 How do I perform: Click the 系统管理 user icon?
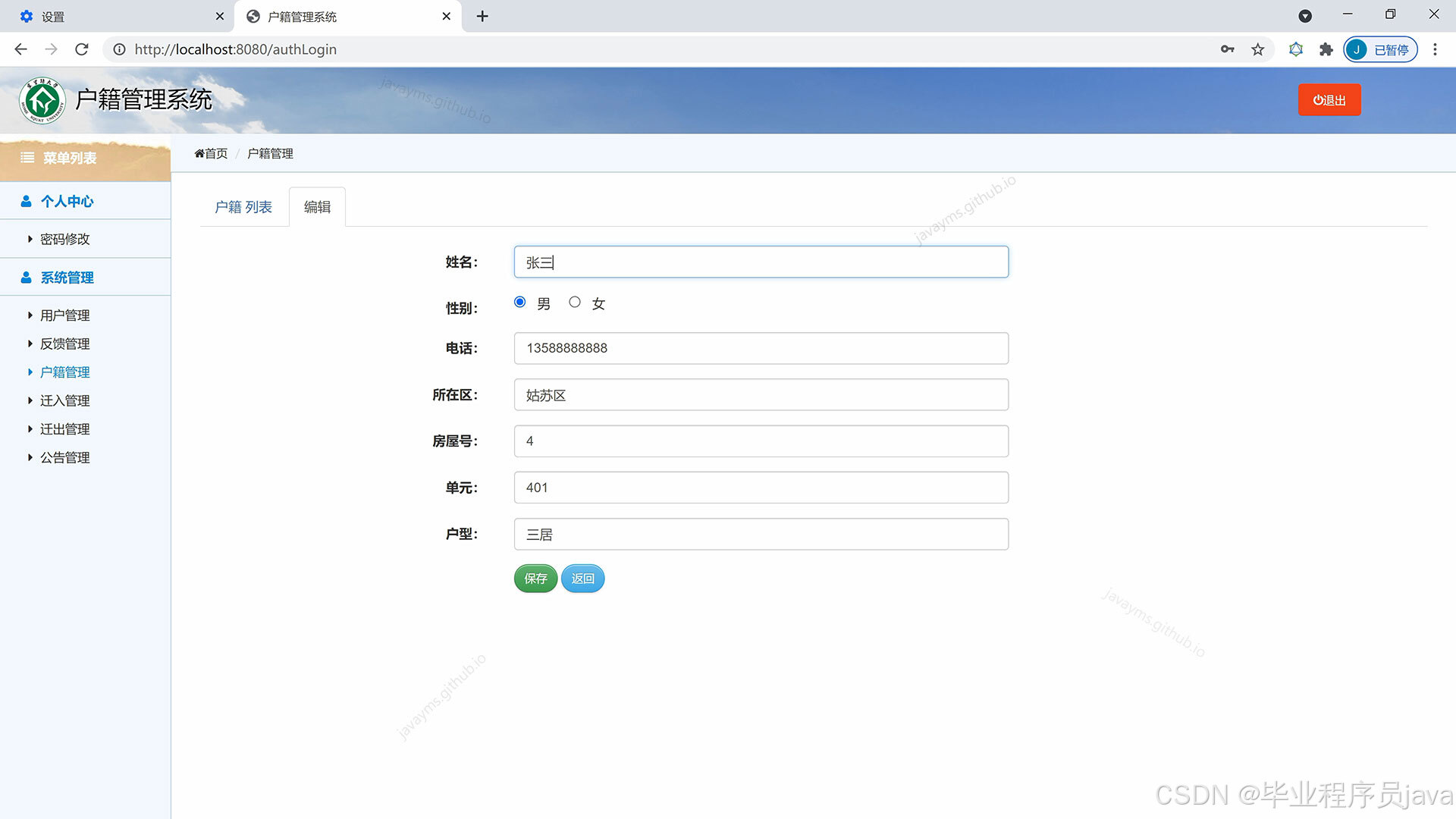(27, 278)
